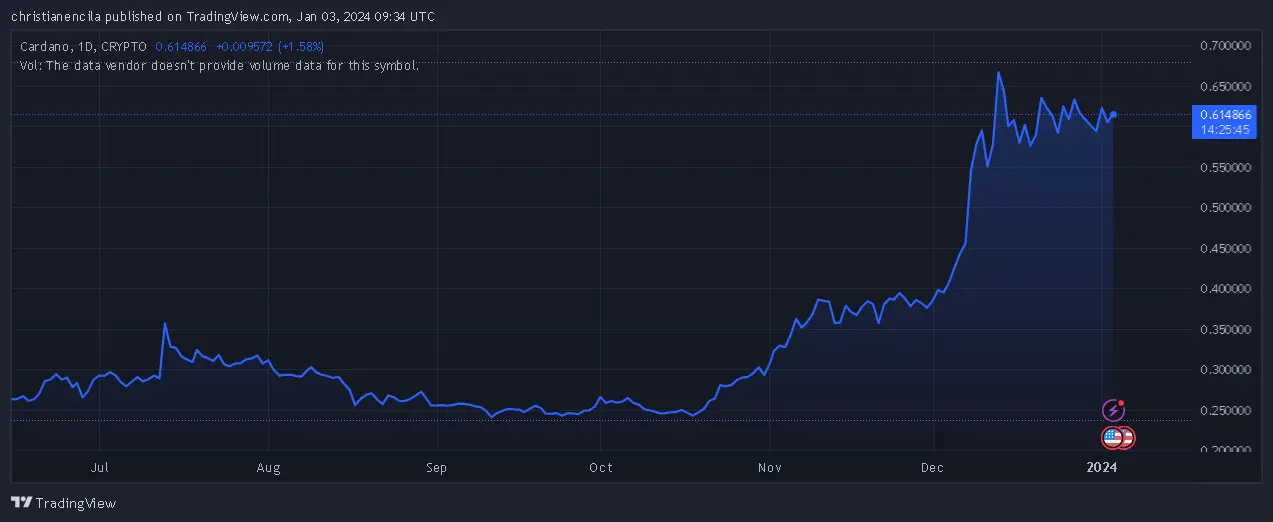The image size is (1273, 522).
Task: Click the 0.250000 price axis label
Action: 1225,411
